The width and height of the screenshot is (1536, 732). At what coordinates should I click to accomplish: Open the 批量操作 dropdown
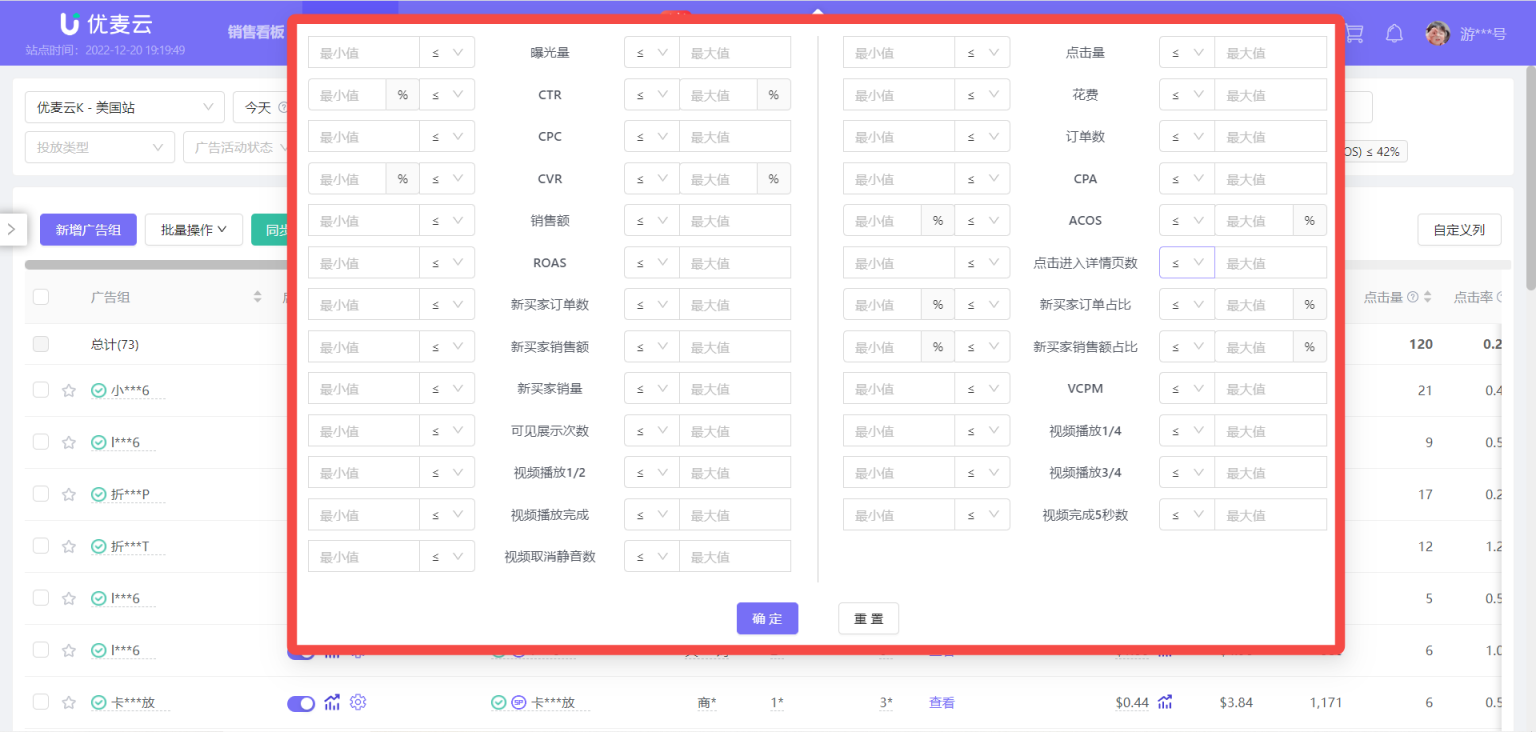click(194, 229)
